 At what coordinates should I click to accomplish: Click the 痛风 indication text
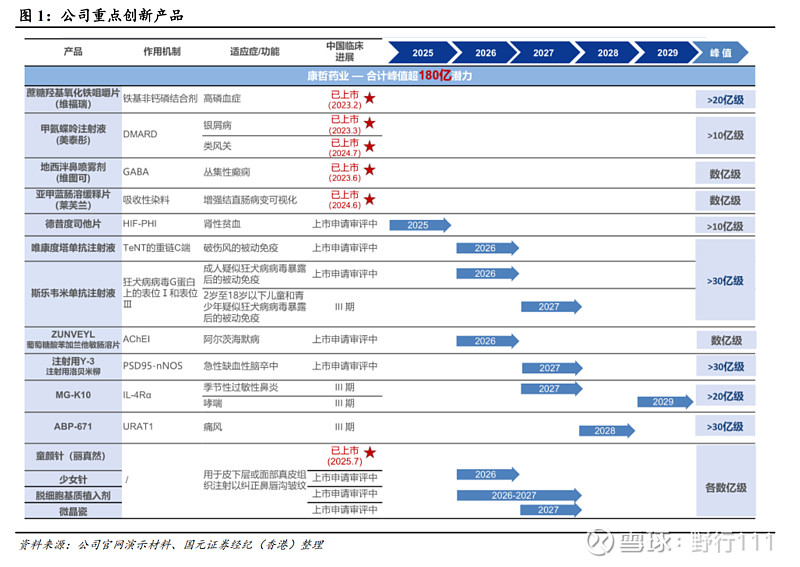(x=213, y=427)
